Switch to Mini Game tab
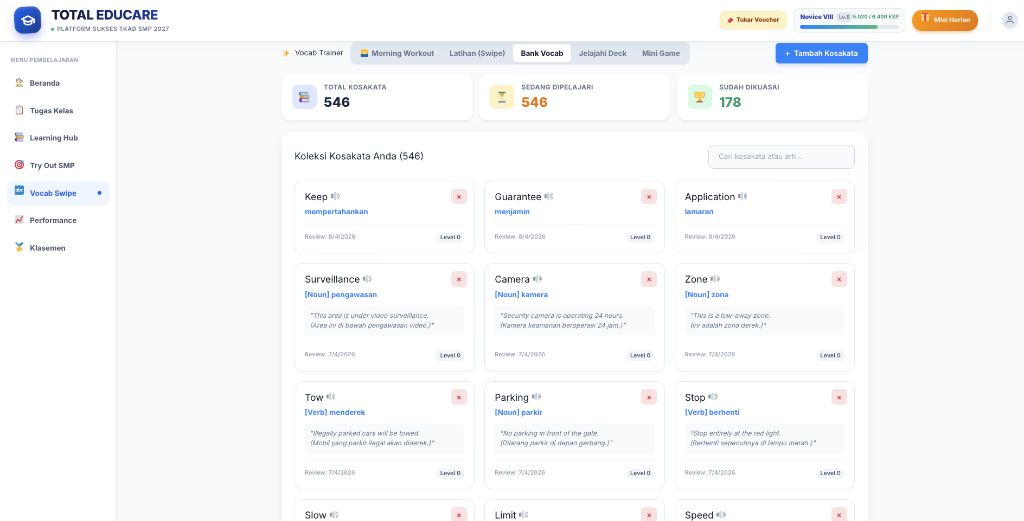 pyautogui.click(x=661, y=54)
